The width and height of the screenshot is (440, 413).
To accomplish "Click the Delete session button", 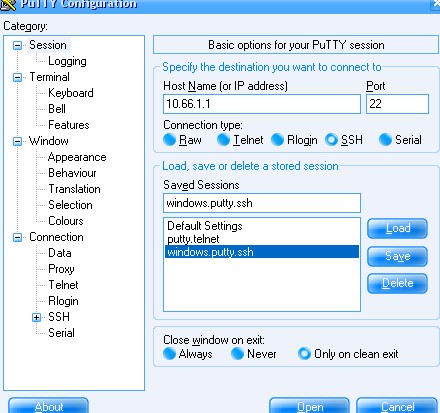I will click(397, 284).
